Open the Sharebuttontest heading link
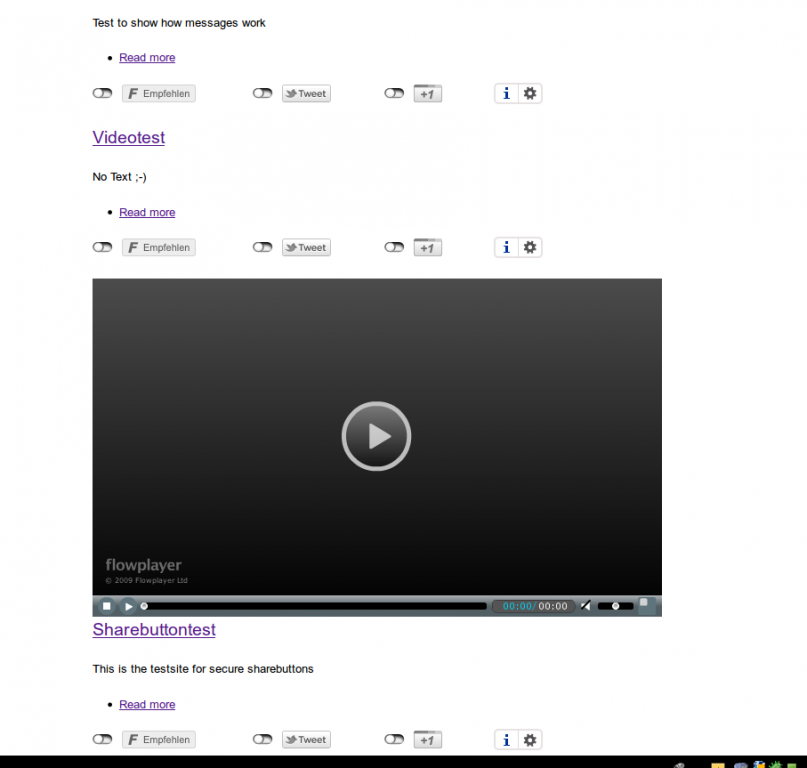The image size is (807, 768). (153, 630)
